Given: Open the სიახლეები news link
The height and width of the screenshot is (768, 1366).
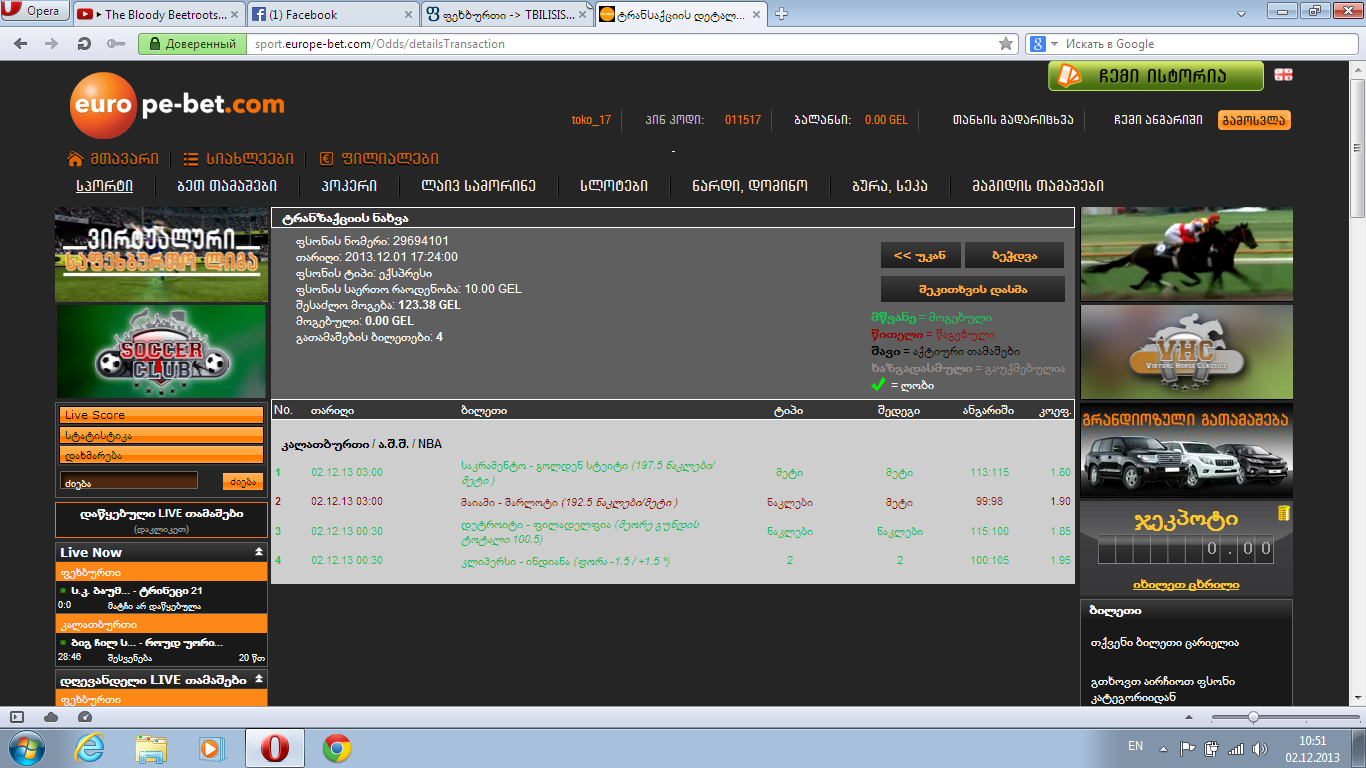Looking at the screenshot, I should point(238,159).
